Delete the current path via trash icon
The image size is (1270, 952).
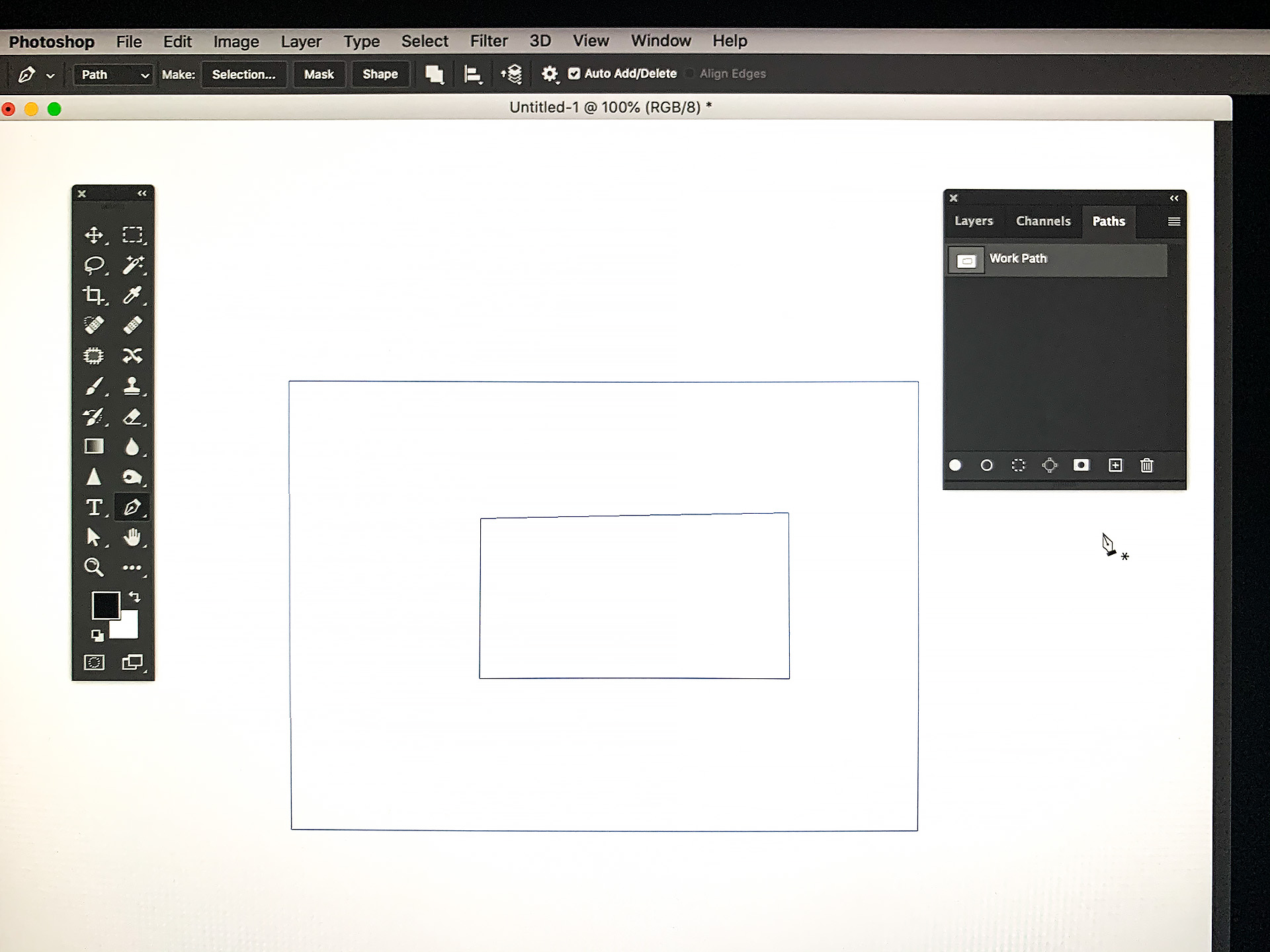pos(1146,465)
